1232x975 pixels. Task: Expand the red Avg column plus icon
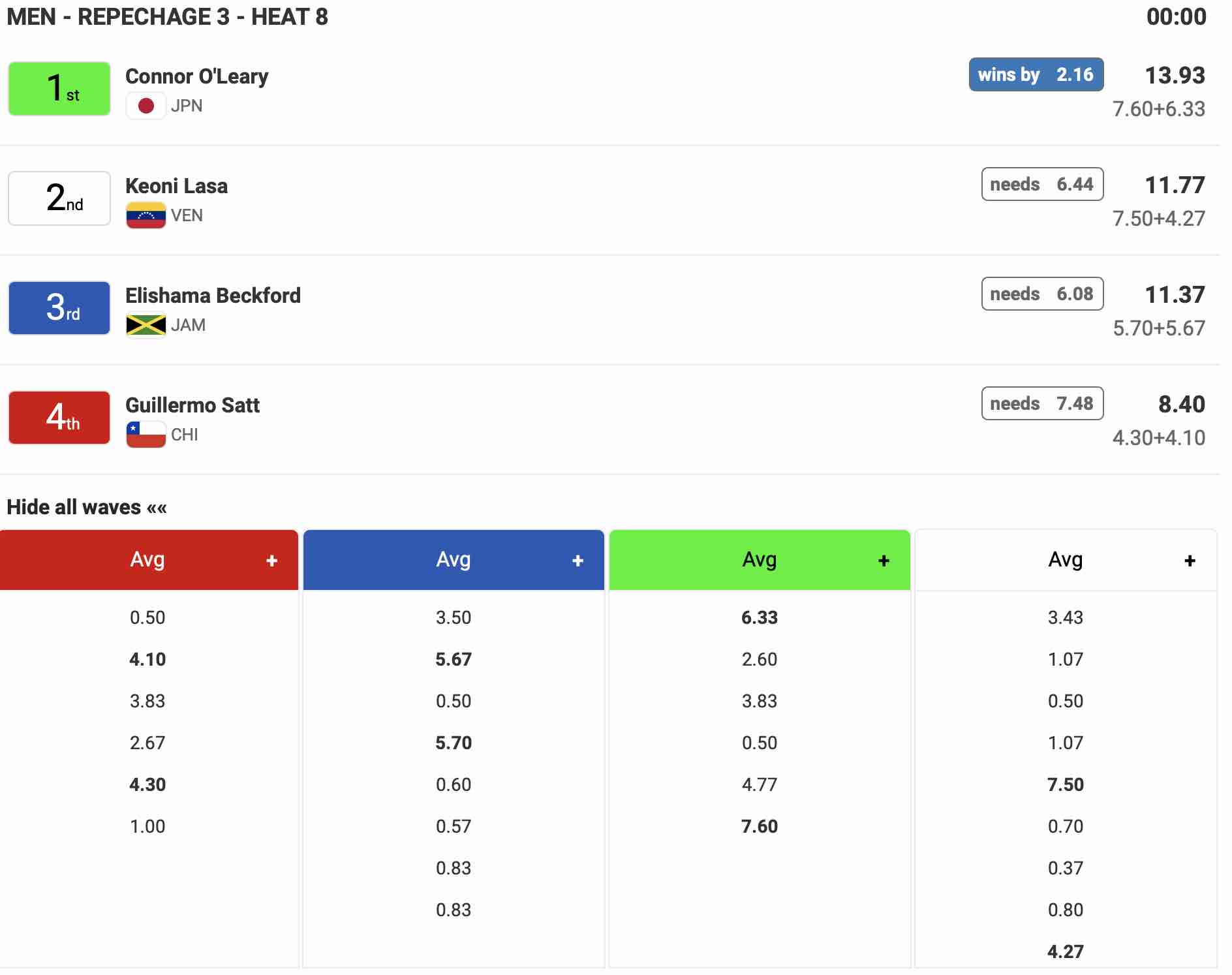[271, 561]
